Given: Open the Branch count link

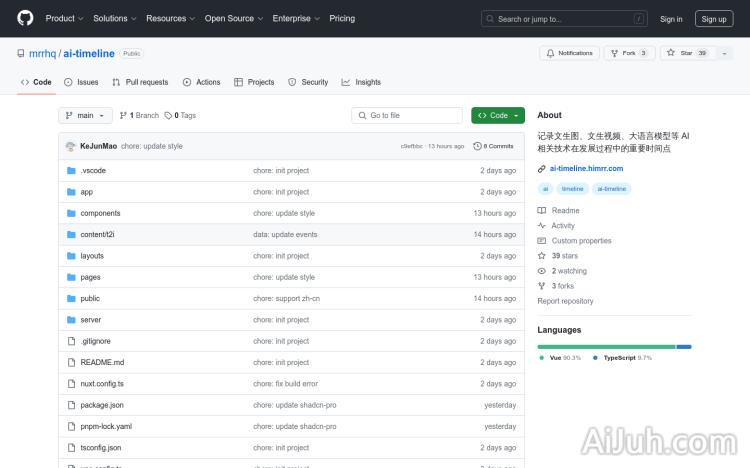Looking at the screenshot, I should 139,115.
